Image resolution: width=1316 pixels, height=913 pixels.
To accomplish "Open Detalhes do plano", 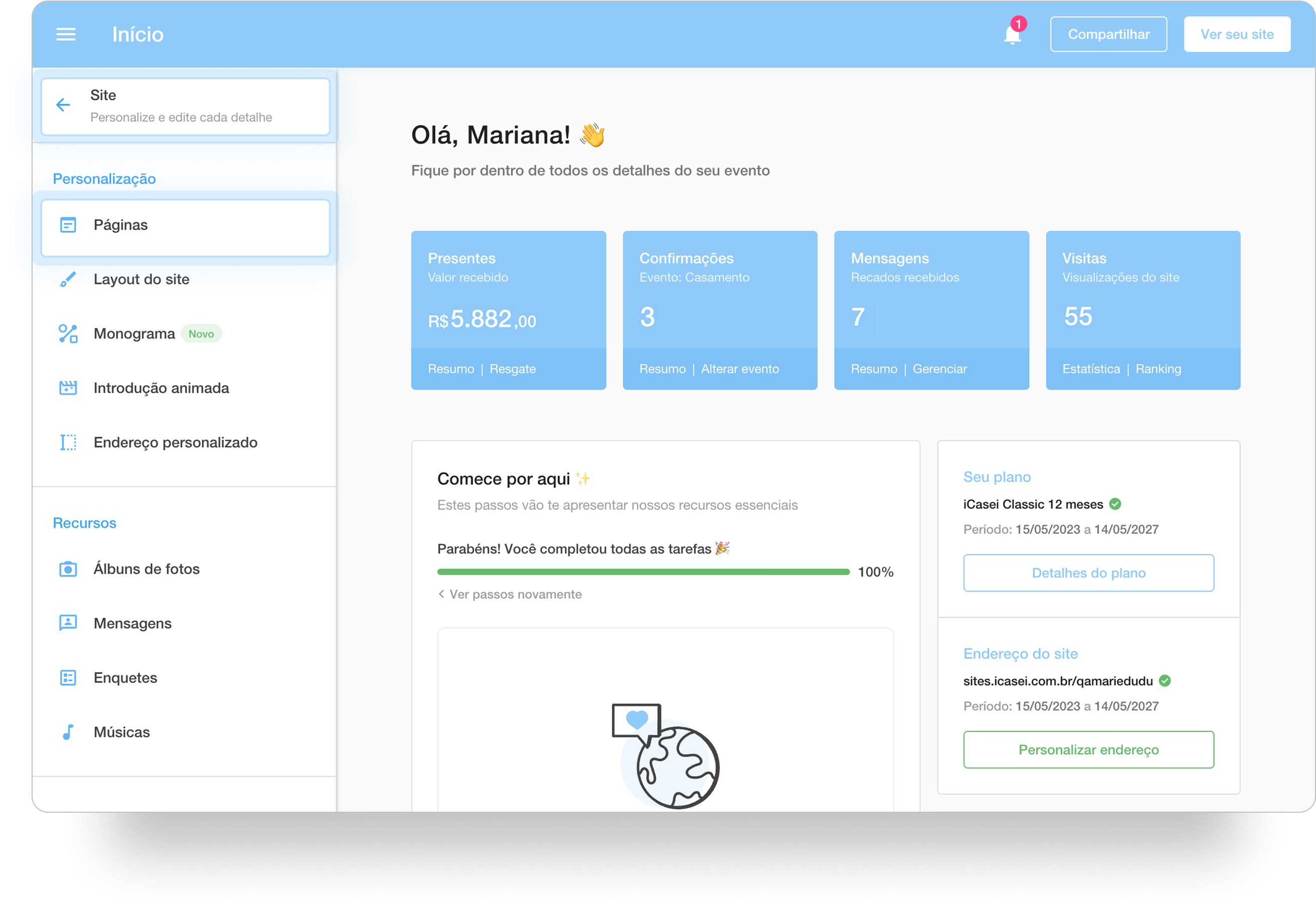I will pos(1088,573).
